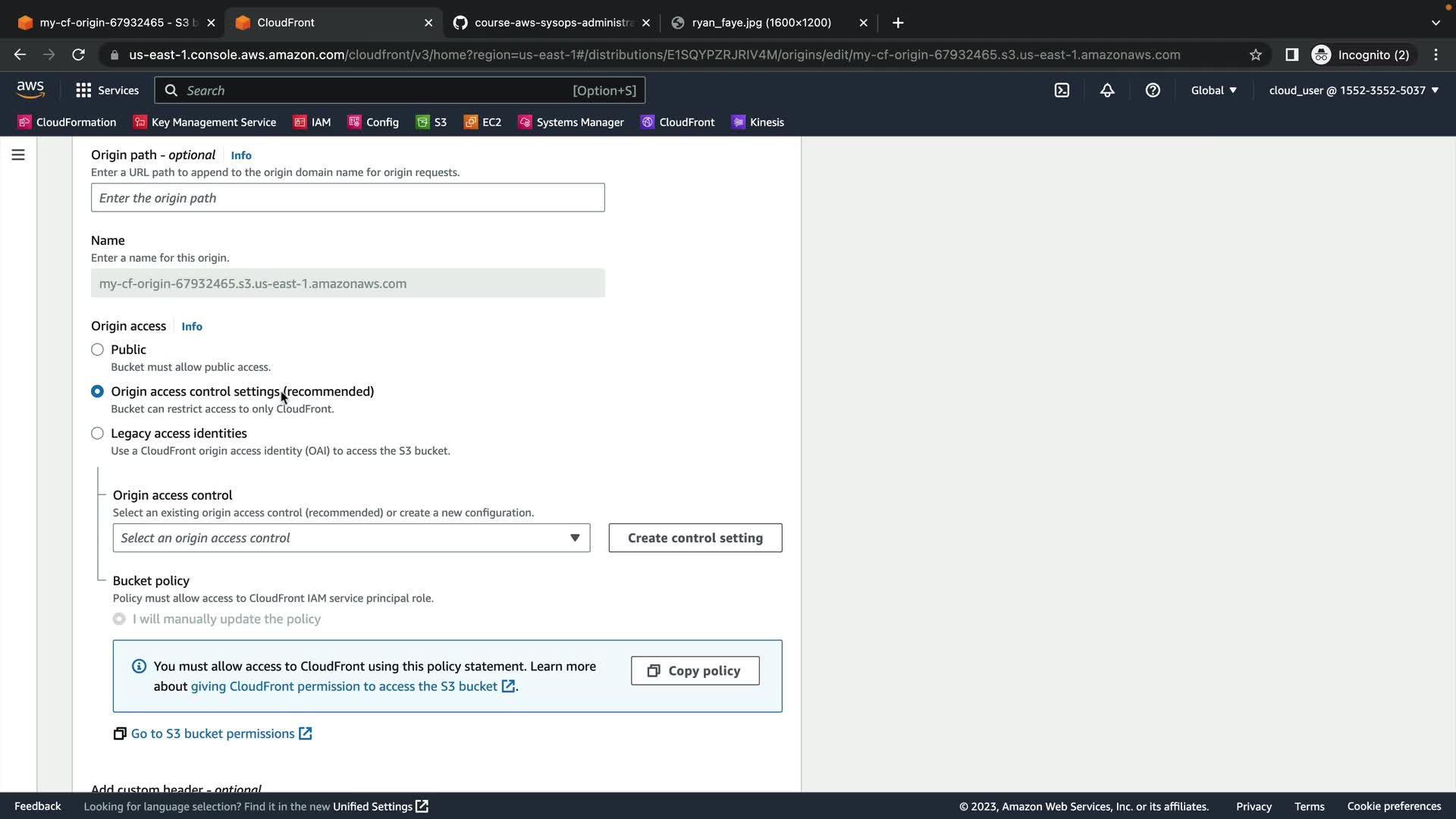1456x819 pixels.
Task: Expand the origin access control dropdown
Action: tap(351, 538)
